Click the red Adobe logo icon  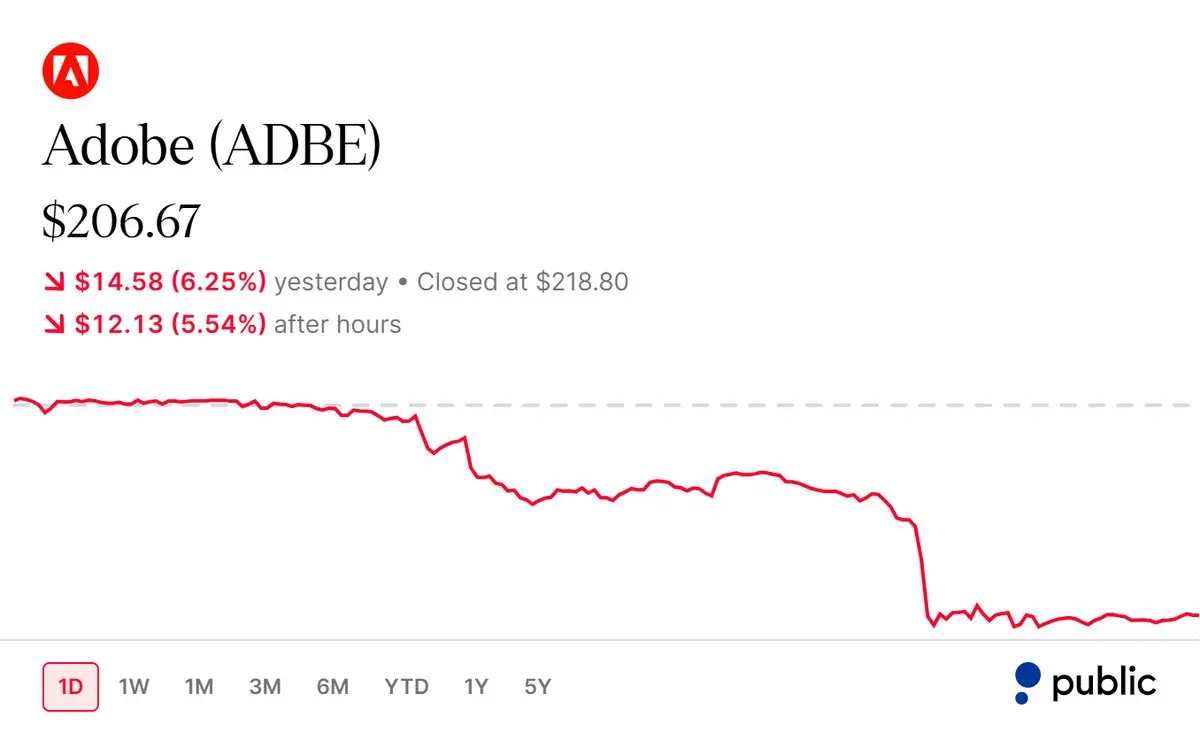[72, 71]
